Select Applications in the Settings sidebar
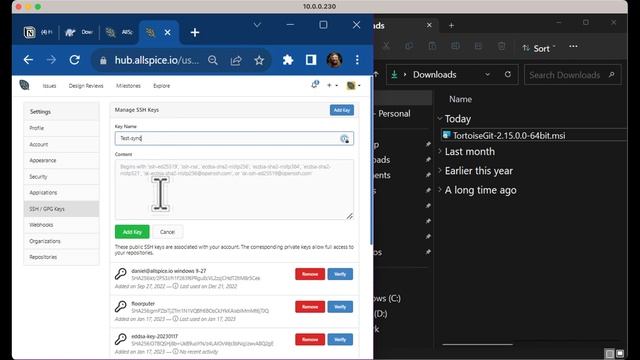This screenshot has width=640, height=360. coord(61,192)
